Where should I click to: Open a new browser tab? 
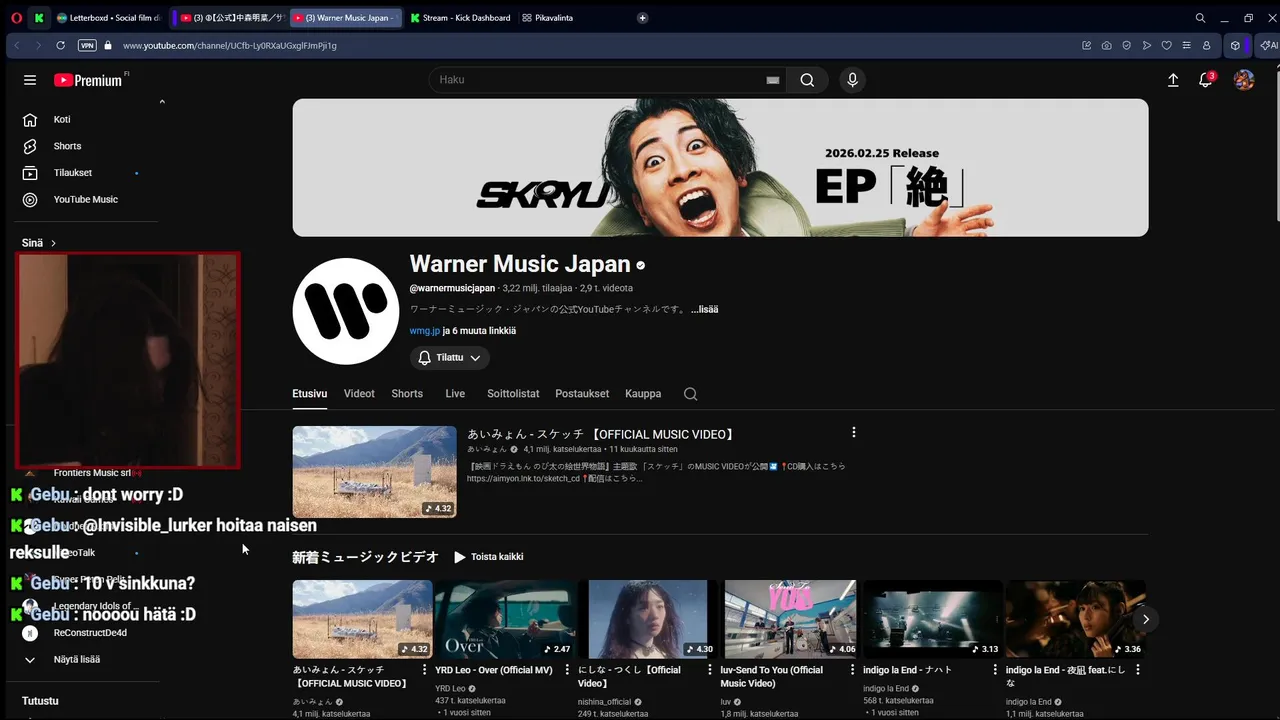(642, 18)
